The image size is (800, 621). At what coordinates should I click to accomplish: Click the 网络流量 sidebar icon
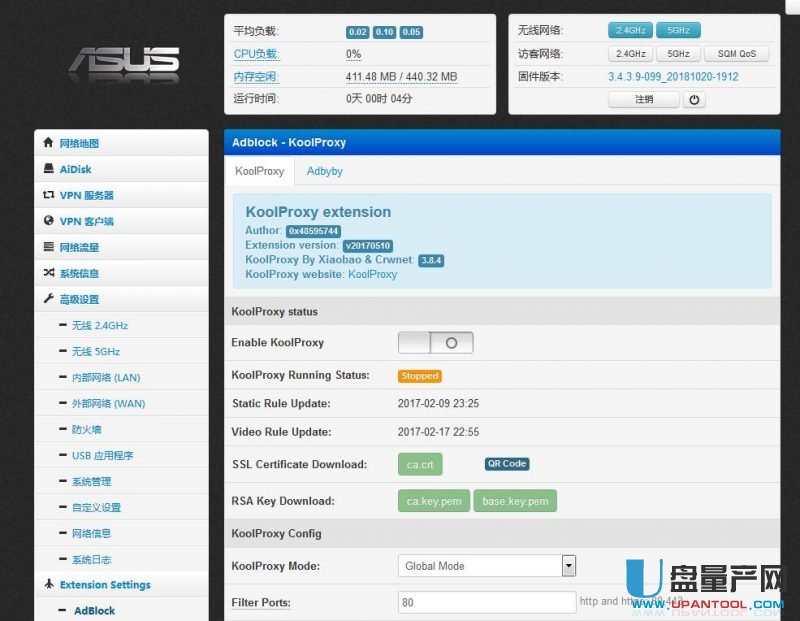coord(48,247)
